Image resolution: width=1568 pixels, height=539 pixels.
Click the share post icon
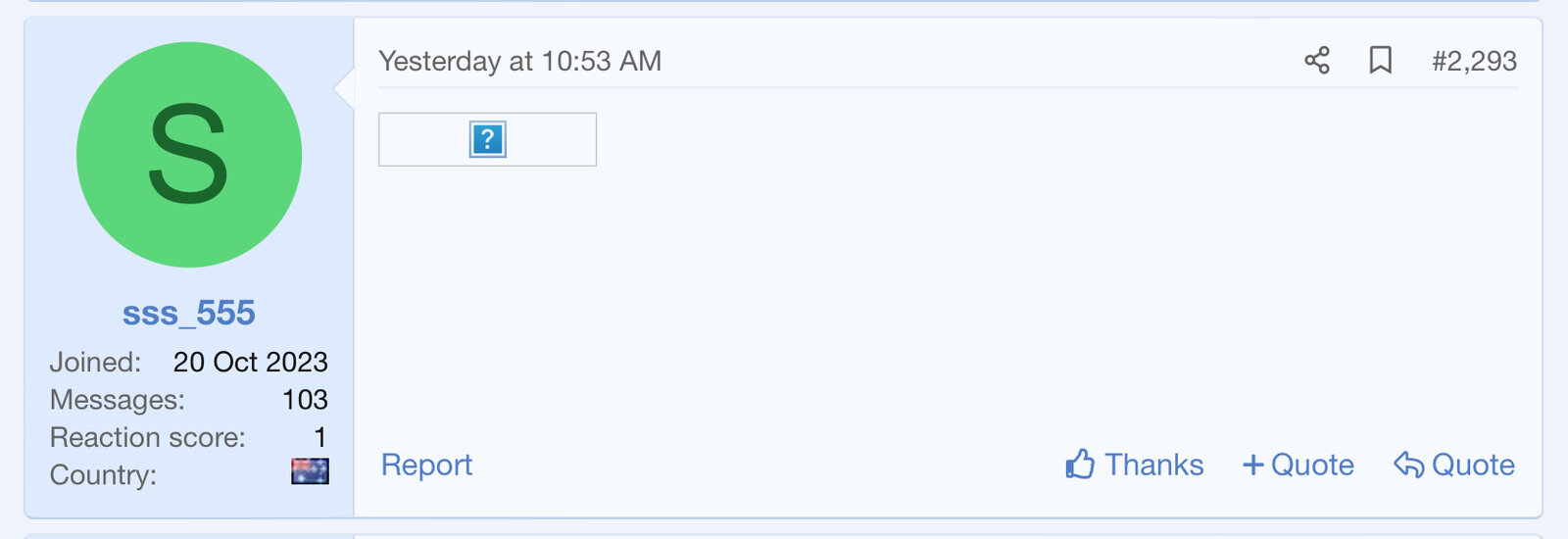point(1317,61)
